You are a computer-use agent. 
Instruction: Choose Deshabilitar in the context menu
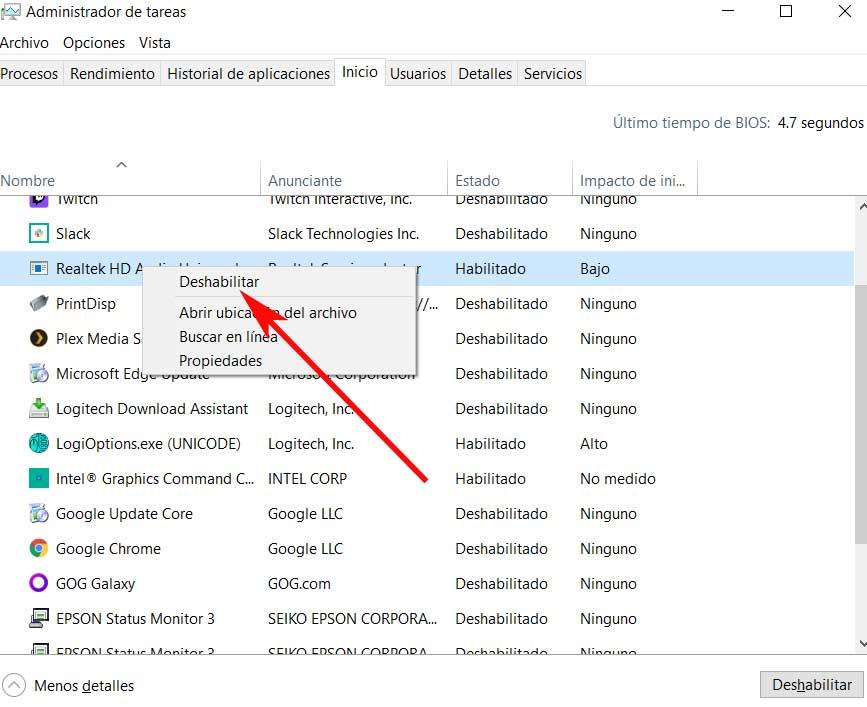[279, 282]
